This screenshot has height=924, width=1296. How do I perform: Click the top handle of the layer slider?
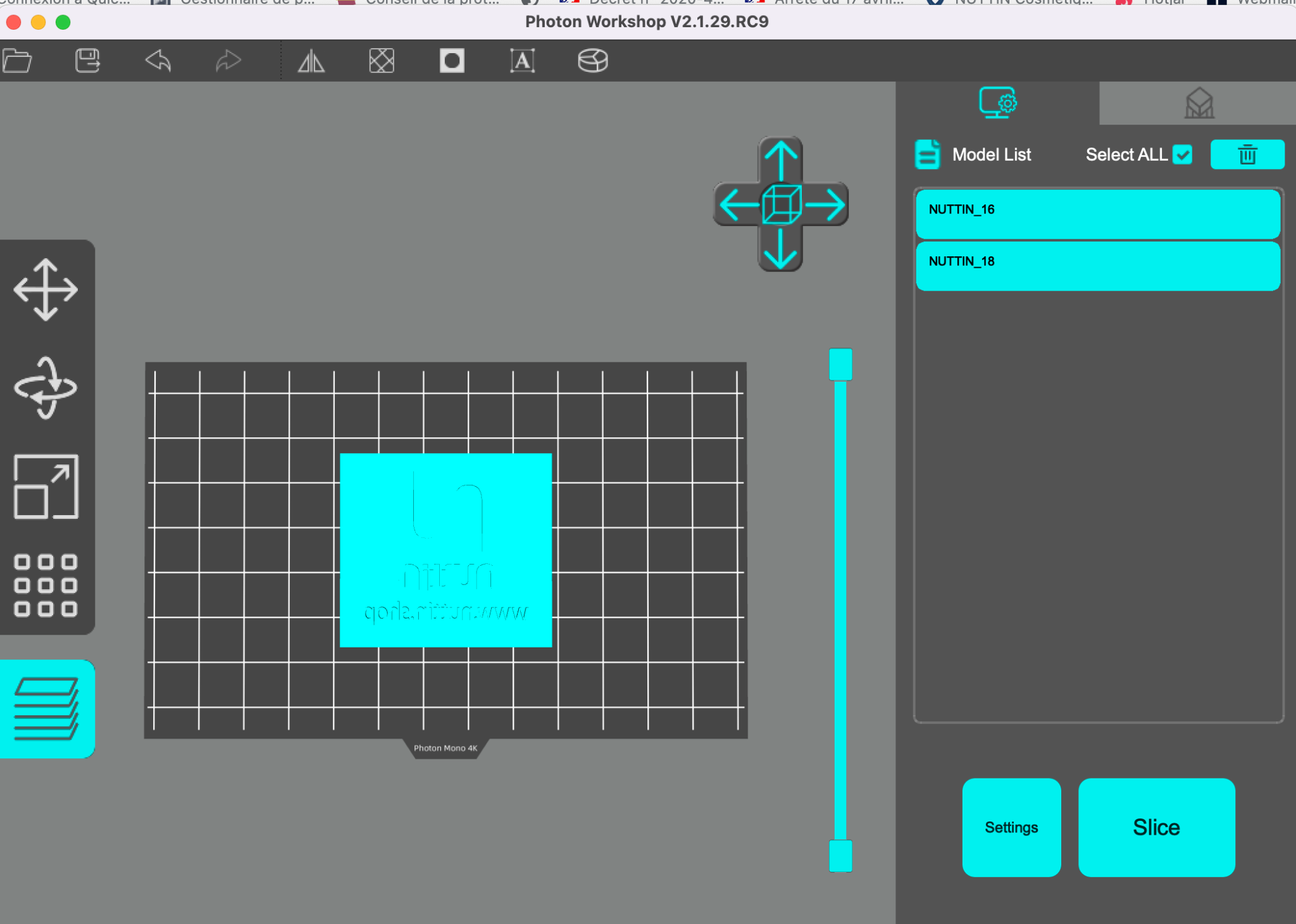840,365
